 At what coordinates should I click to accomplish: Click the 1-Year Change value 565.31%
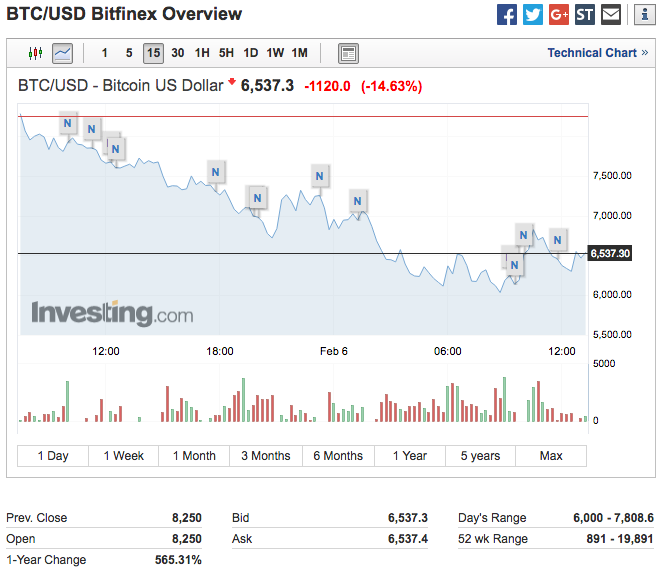[178, 560]
